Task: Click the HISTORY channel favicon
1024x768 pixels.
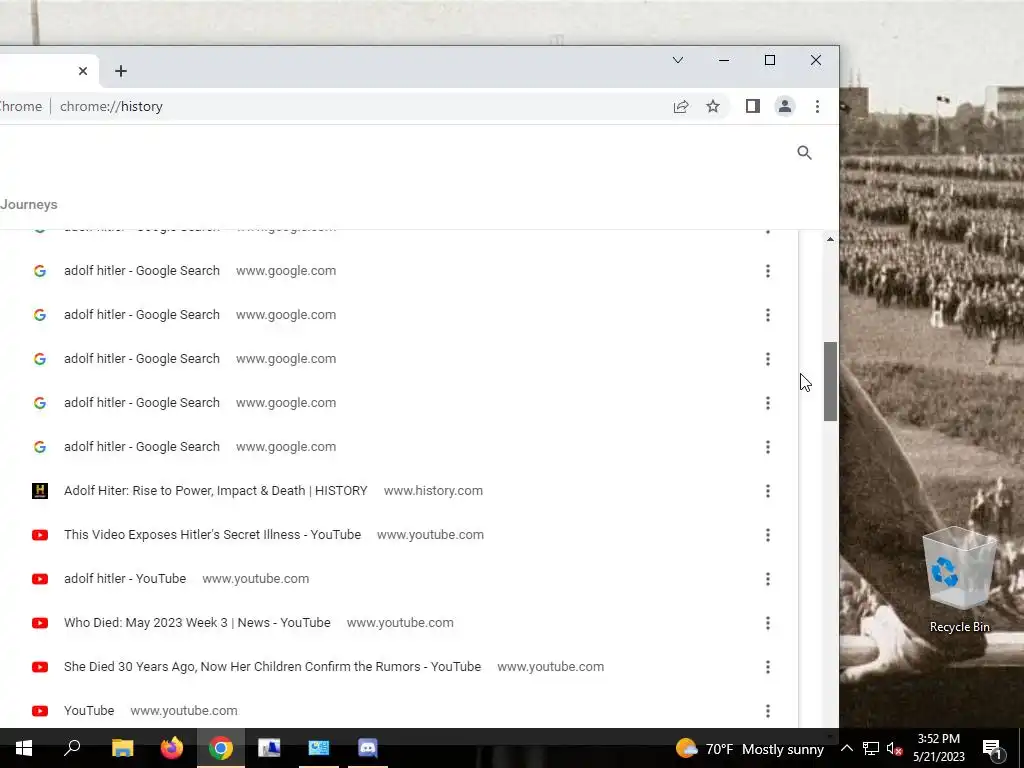Action: 40,491
